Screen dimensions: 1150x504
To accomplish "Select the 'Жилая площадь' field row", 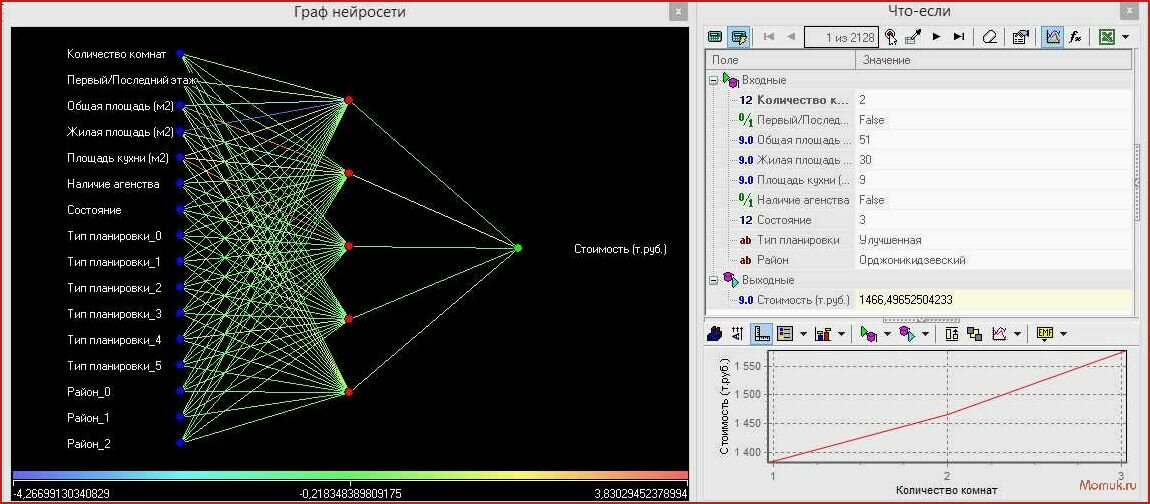I will [920, 159].
